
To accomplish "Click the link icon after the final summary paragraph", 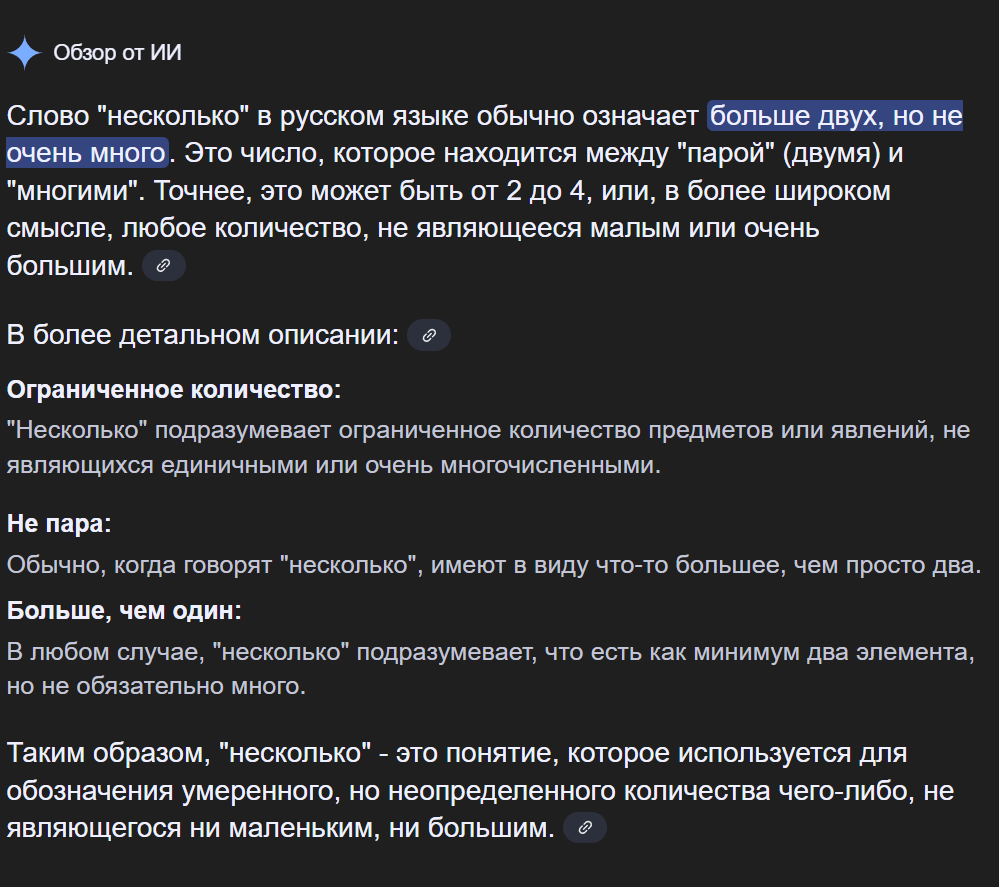I will point(585,828).
